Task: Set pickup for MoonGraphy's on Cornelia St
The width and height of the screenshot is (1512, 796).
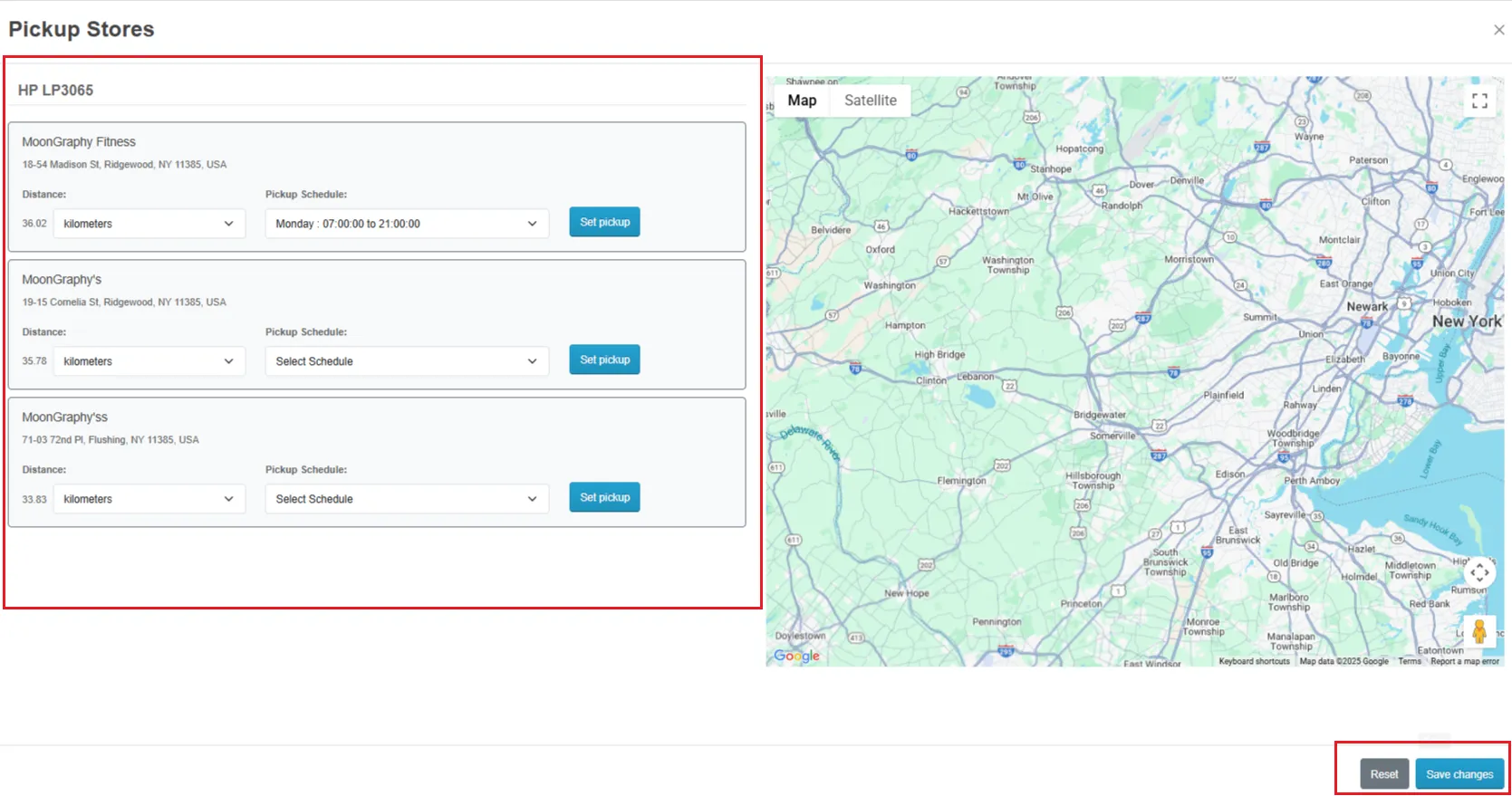Action: pos(604,360)
